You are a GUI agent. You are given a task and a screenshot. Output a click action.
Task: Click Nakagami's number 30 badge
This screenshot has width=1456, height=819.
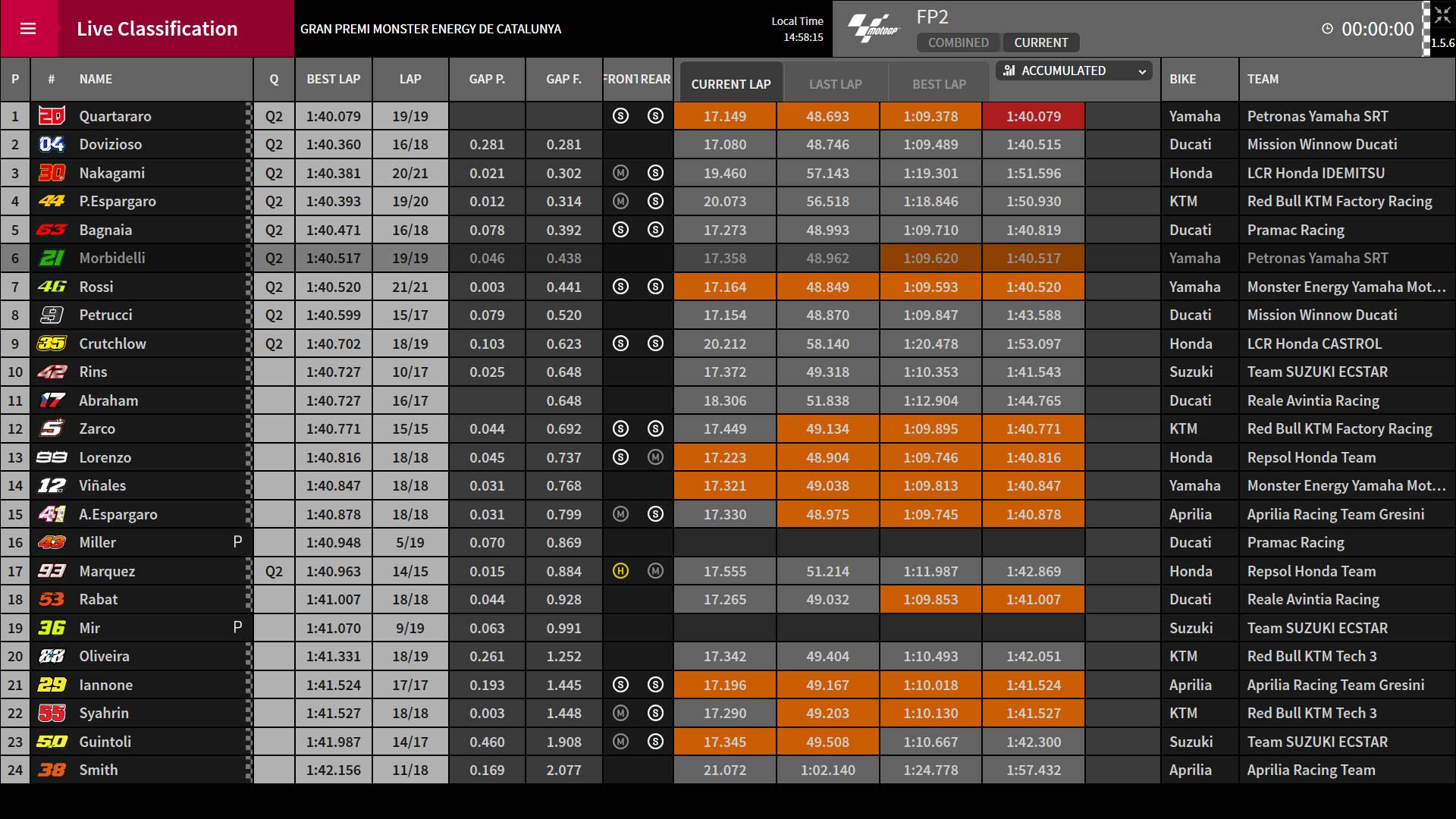coord(52,173)
